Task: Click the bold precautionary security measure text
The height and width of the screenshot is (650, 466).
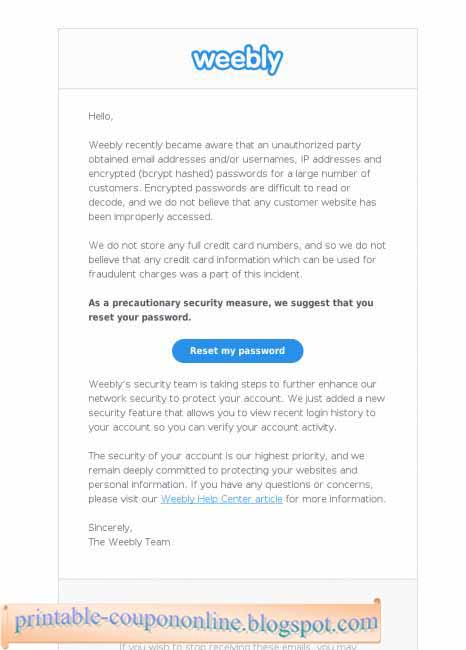Action: tap(231, 310)
